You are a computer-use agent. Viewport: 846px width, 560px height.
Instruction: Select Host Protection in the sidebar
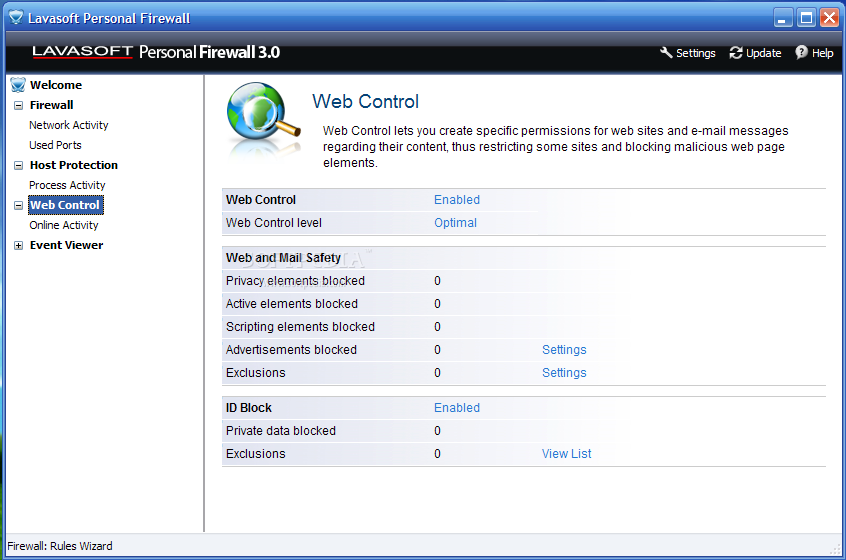click(74, 165)
